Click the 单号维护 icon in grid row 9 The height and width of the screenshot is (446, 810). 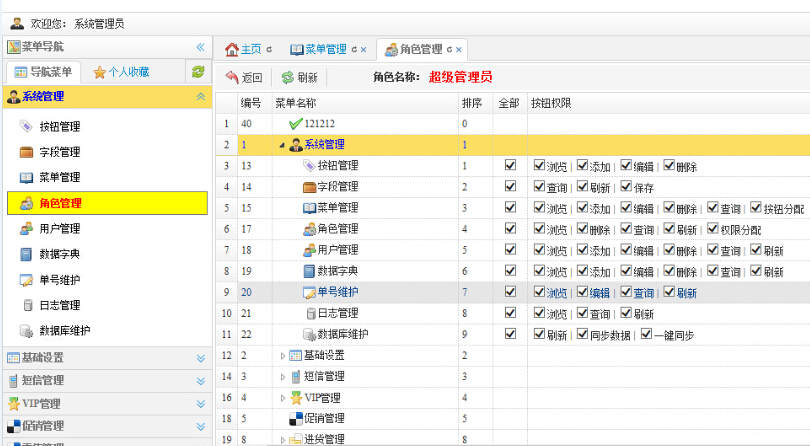click(309, 293)
